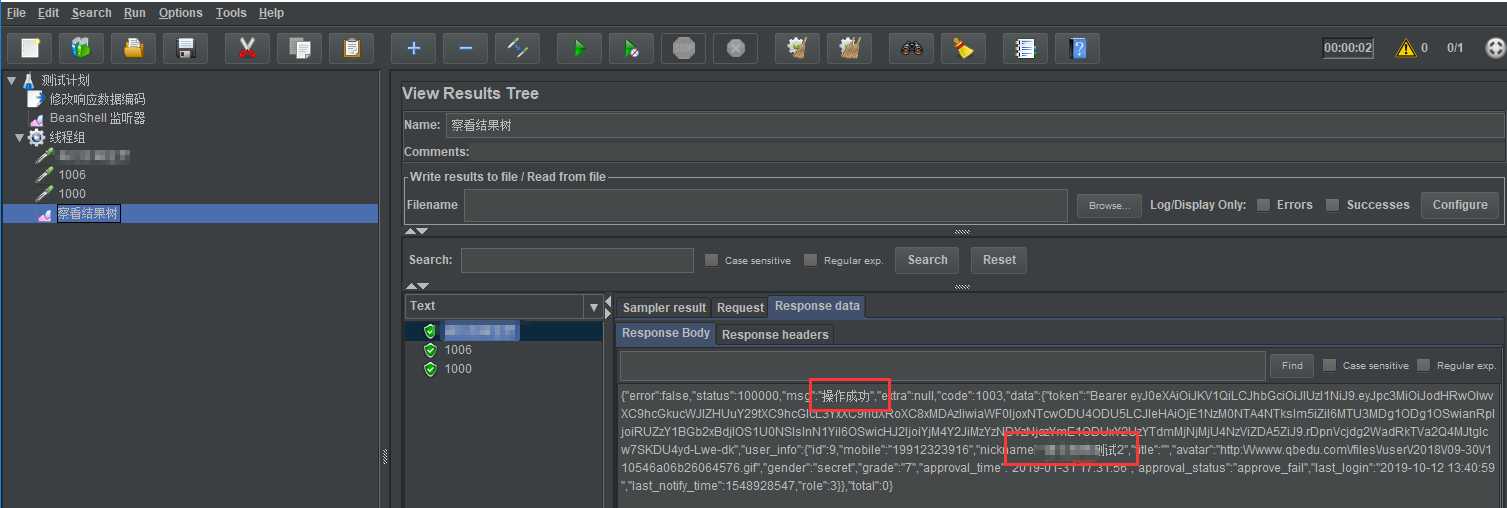Enable the Errors checkbox
This screenshot has width=1507, height=508.
(x=1263, y=205)
